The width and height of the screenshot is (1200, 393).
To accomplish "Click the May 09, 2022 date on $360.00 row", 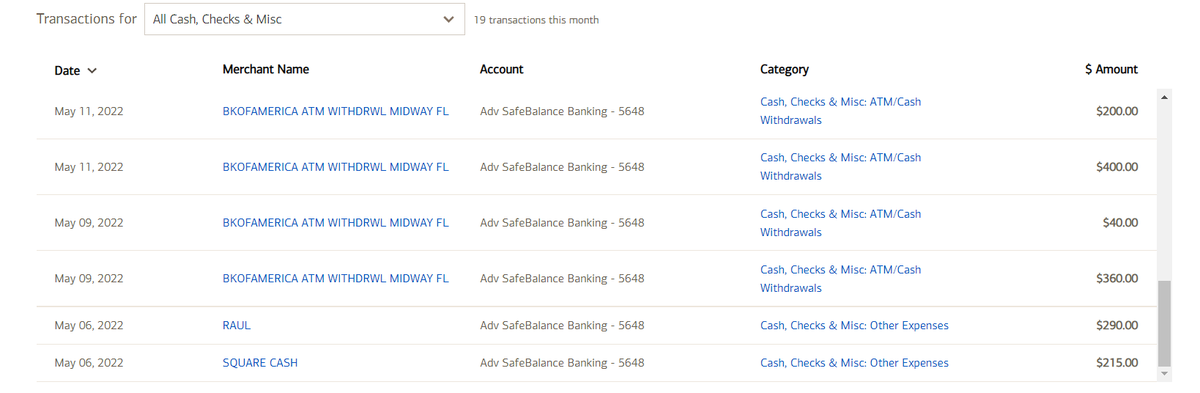I will [89, 279].
